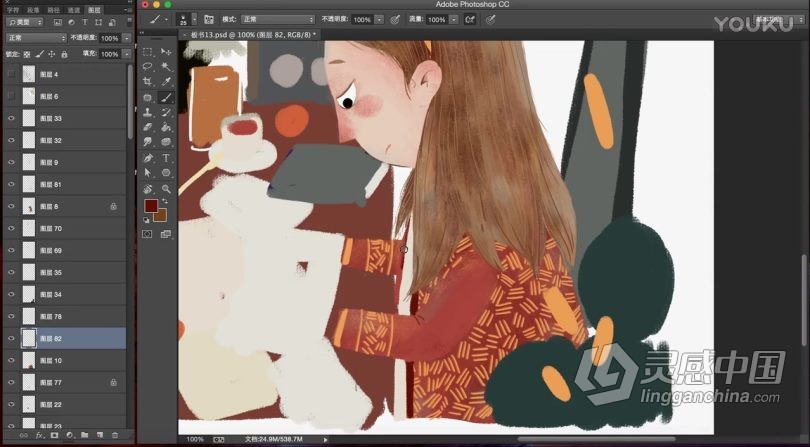Open the brush size preset picker arrow

194,19
